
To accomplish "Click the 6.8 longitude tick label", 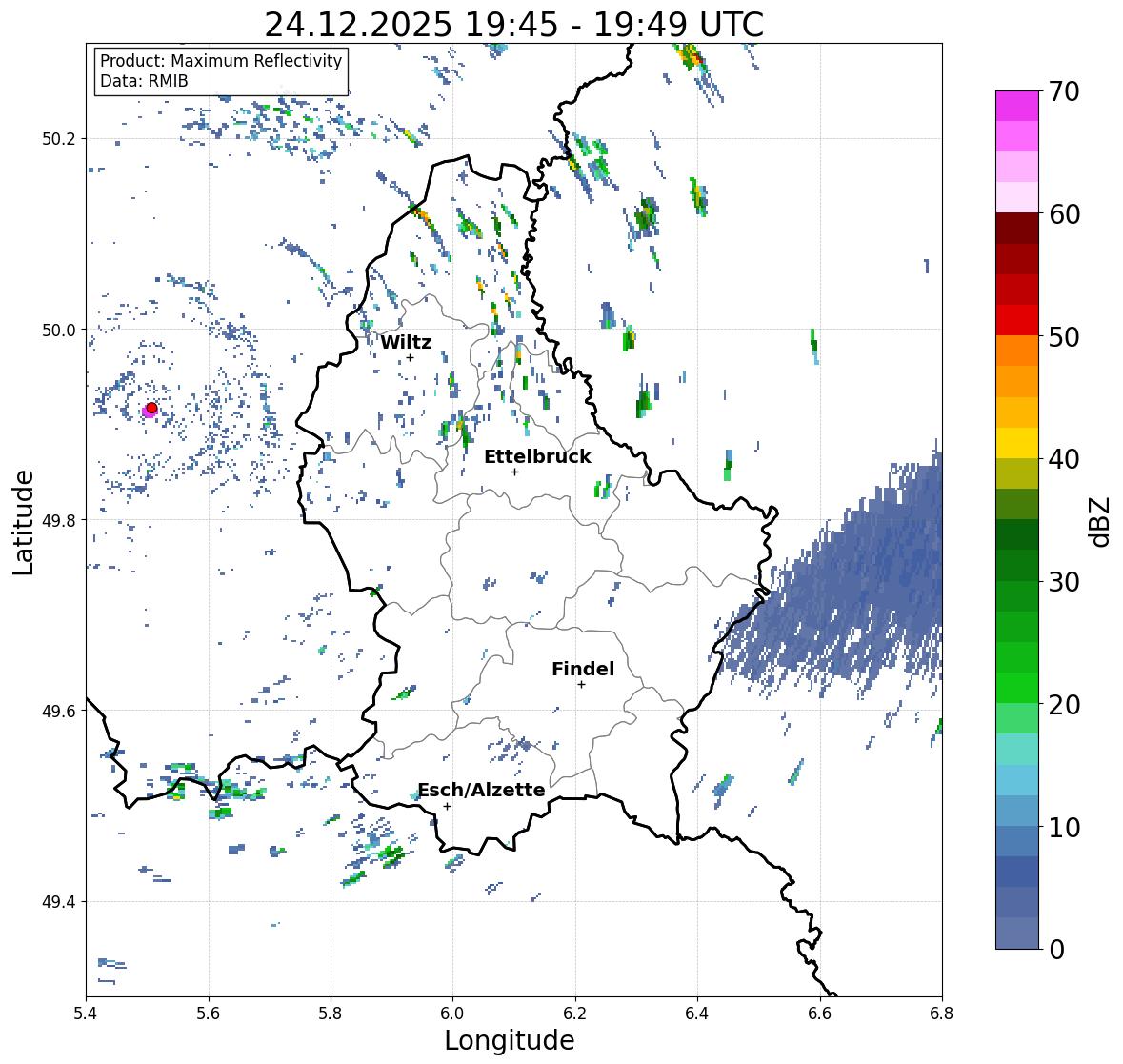I will (941, 1014).
